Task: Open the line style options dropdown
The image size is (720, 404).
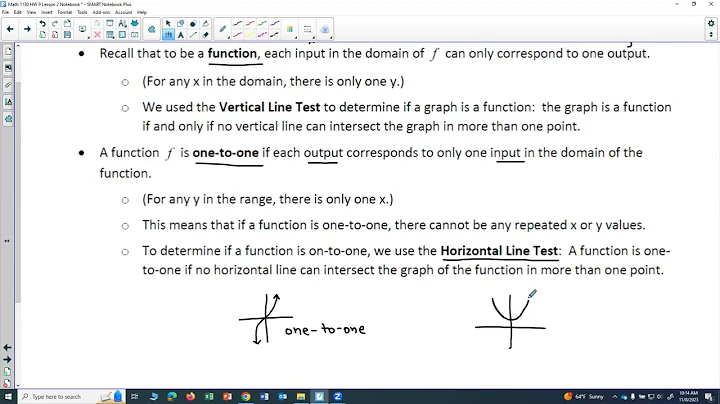Action: point(307,29)
